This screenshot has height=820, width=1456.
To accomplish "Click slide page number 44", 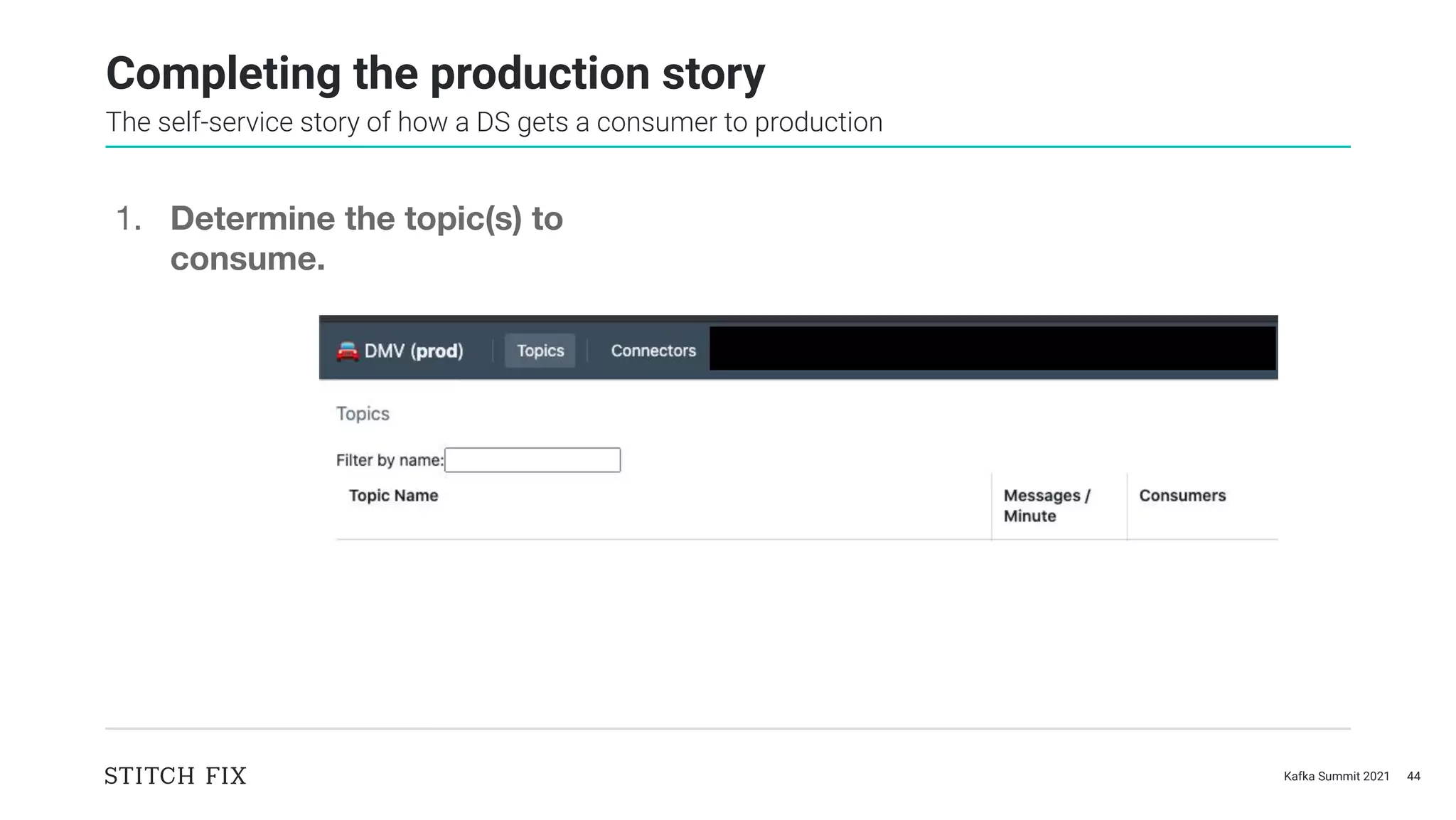I will click(1413, 777).
